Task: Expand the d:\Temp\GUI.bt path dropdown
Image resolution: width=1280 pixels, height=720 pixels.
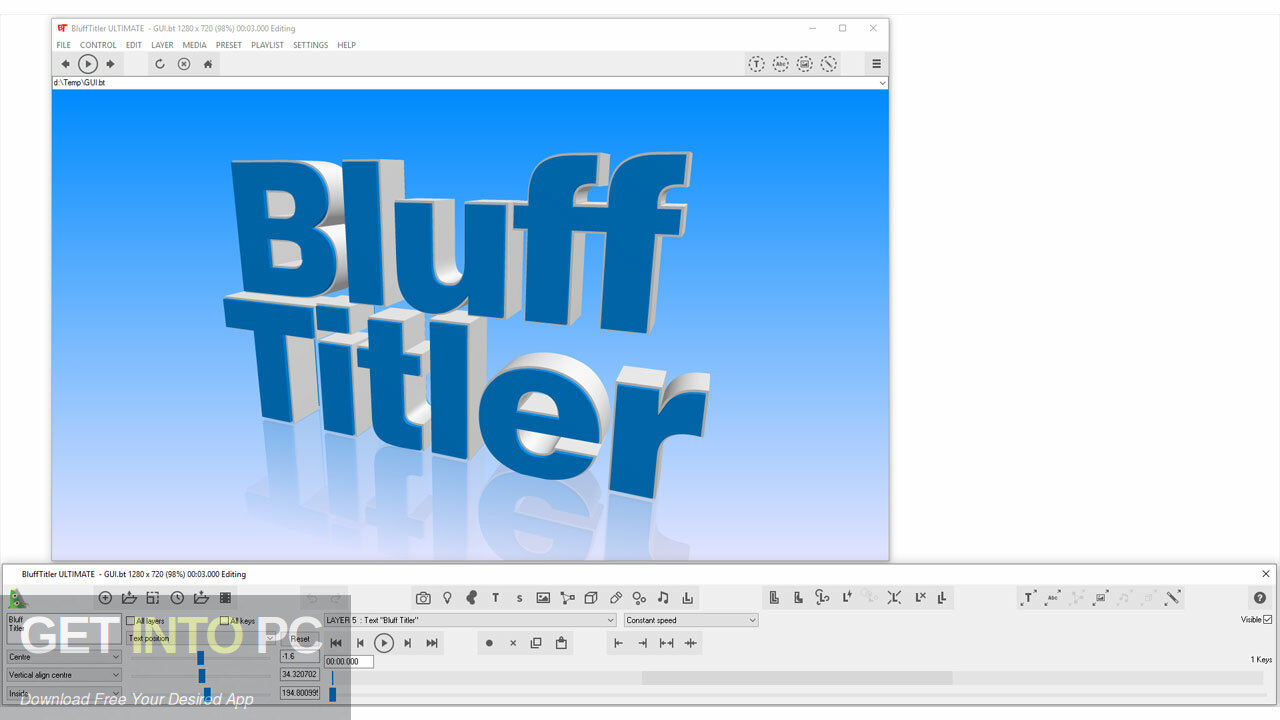Action: point(882,83)
